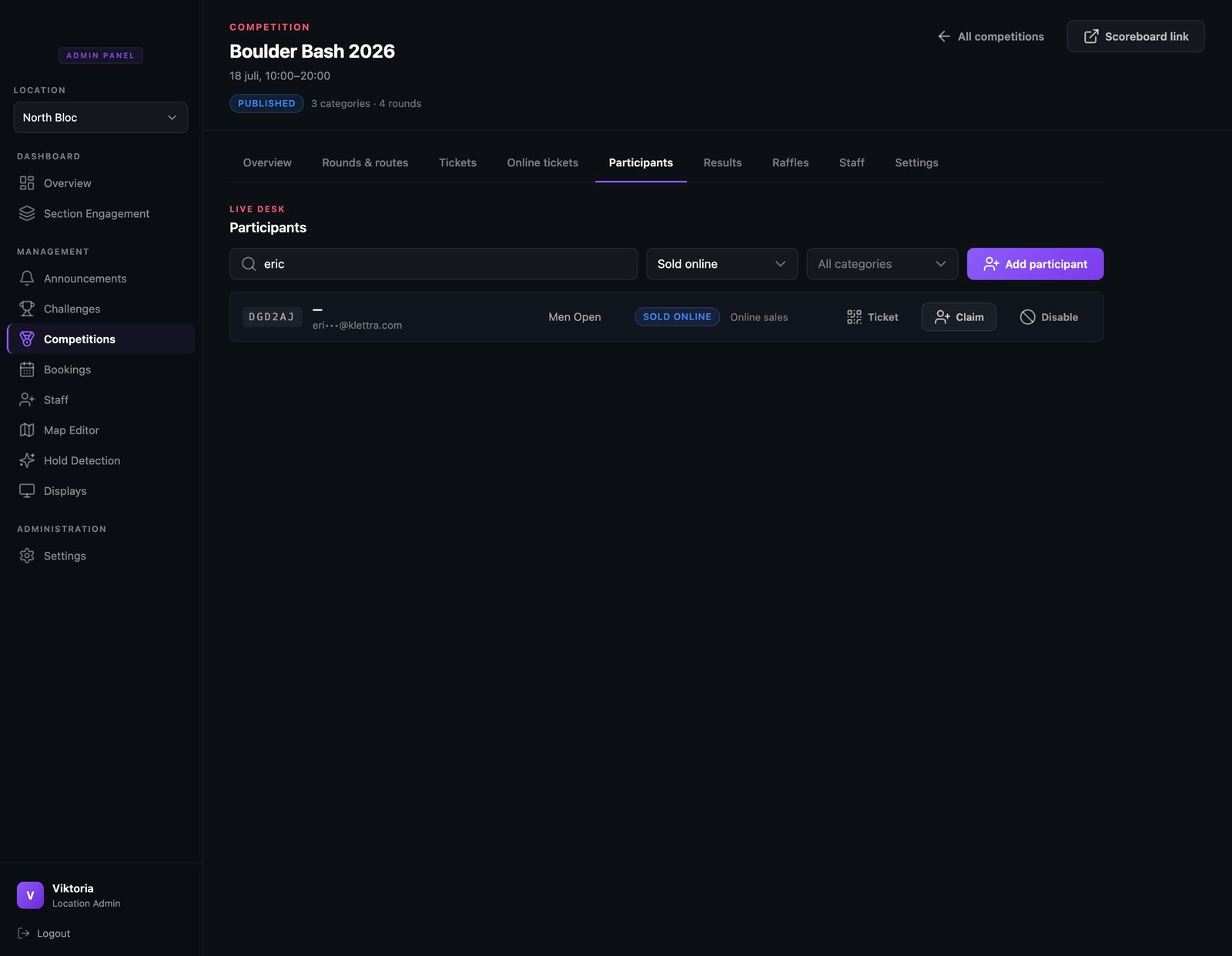
Task: Click the Logout link
Action: pyautogui.click(x=44, y=933)
